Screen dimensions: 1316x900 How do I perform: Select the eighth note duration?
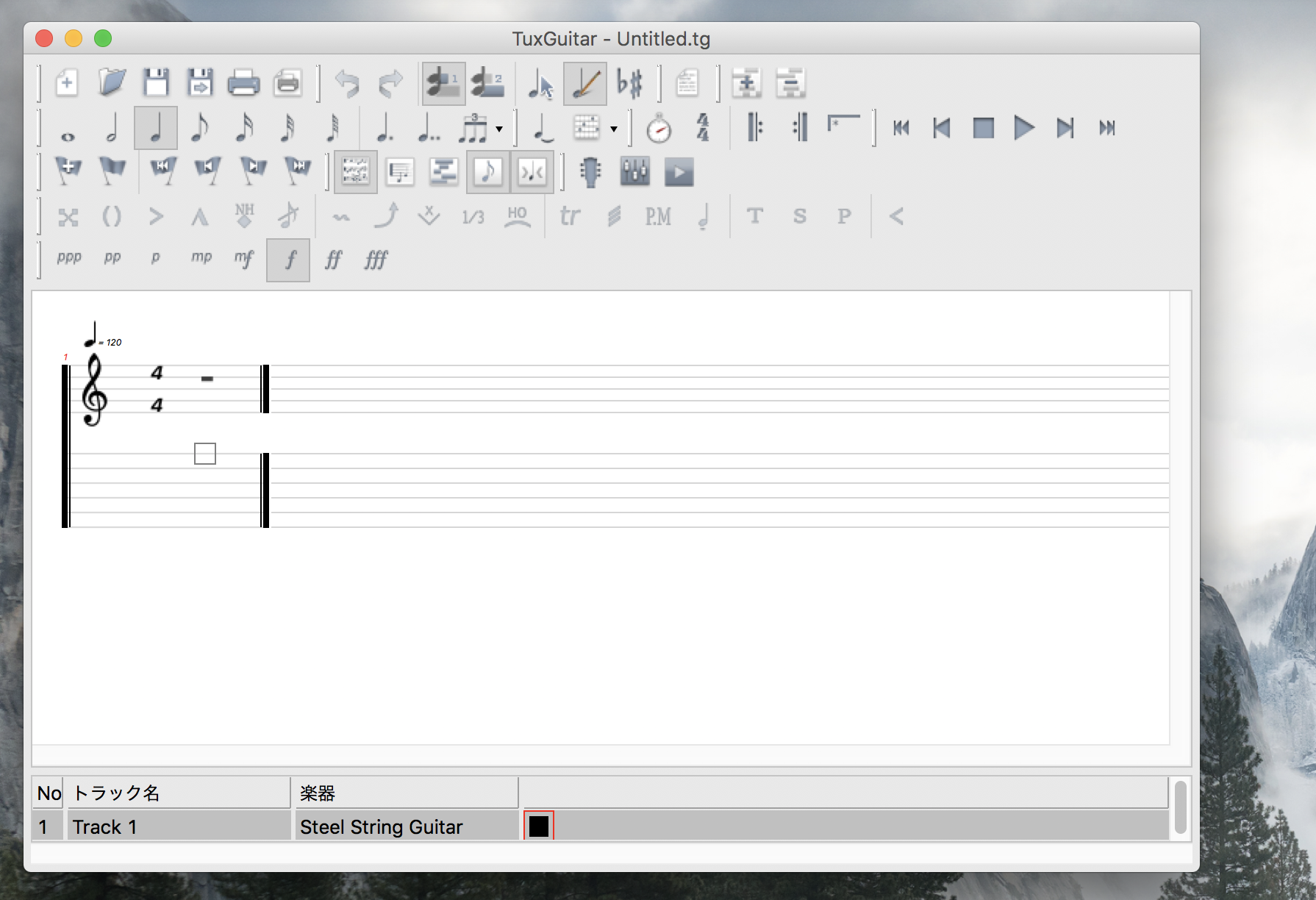[199, 128]
